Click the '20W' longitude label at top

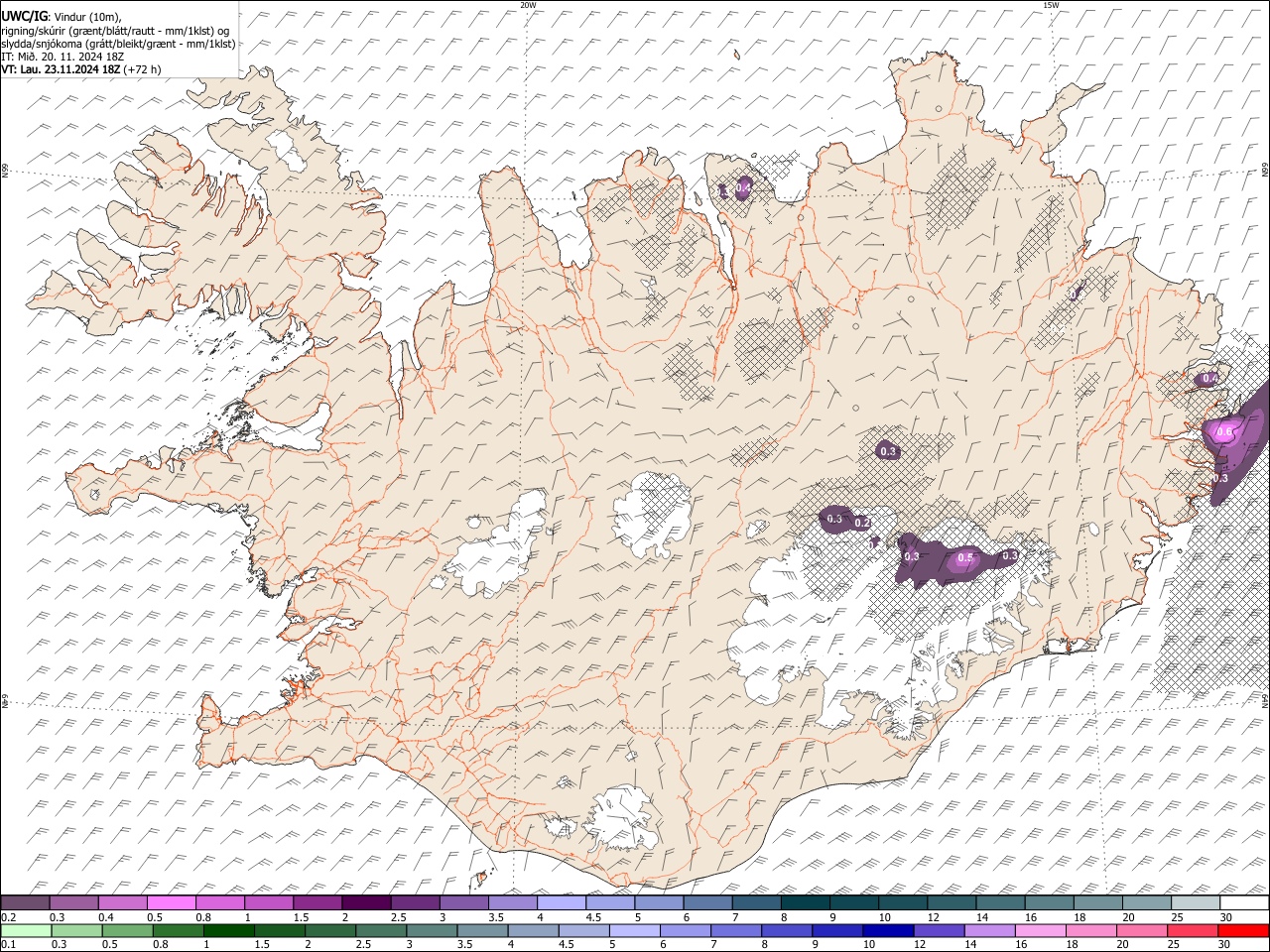528,5
